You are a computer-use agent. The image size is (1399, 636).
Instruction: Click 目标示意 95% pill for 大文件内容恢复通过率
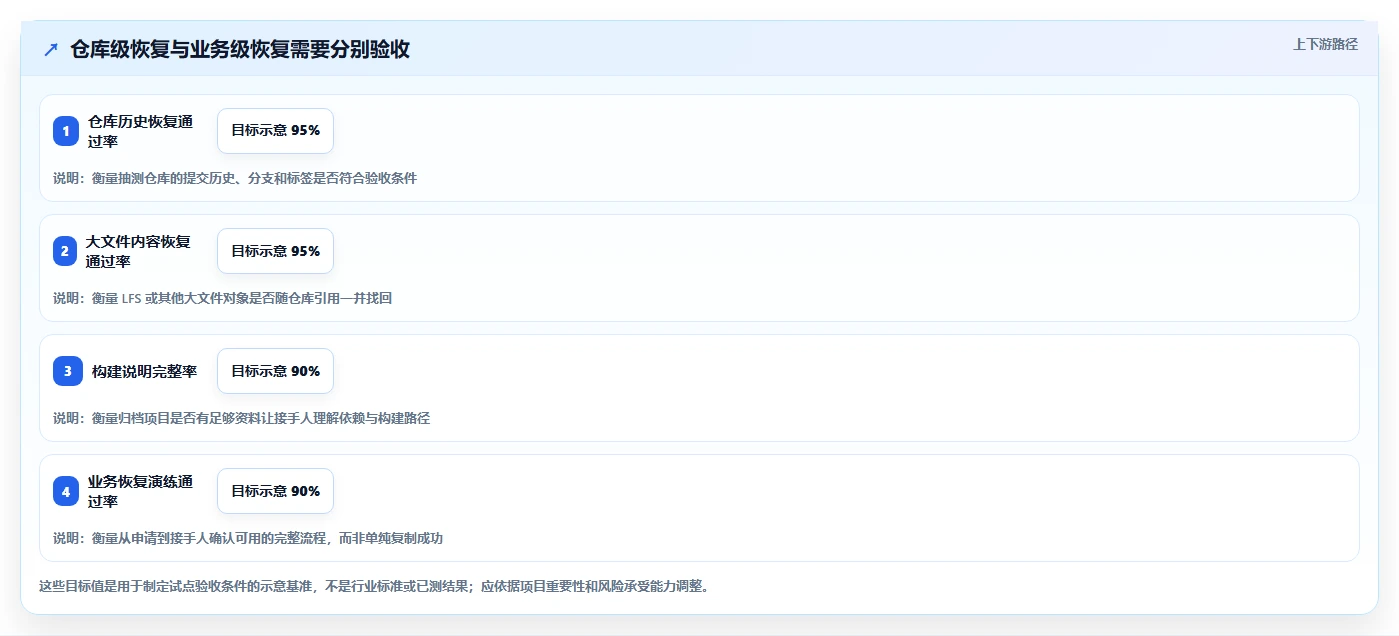point(275,251)
